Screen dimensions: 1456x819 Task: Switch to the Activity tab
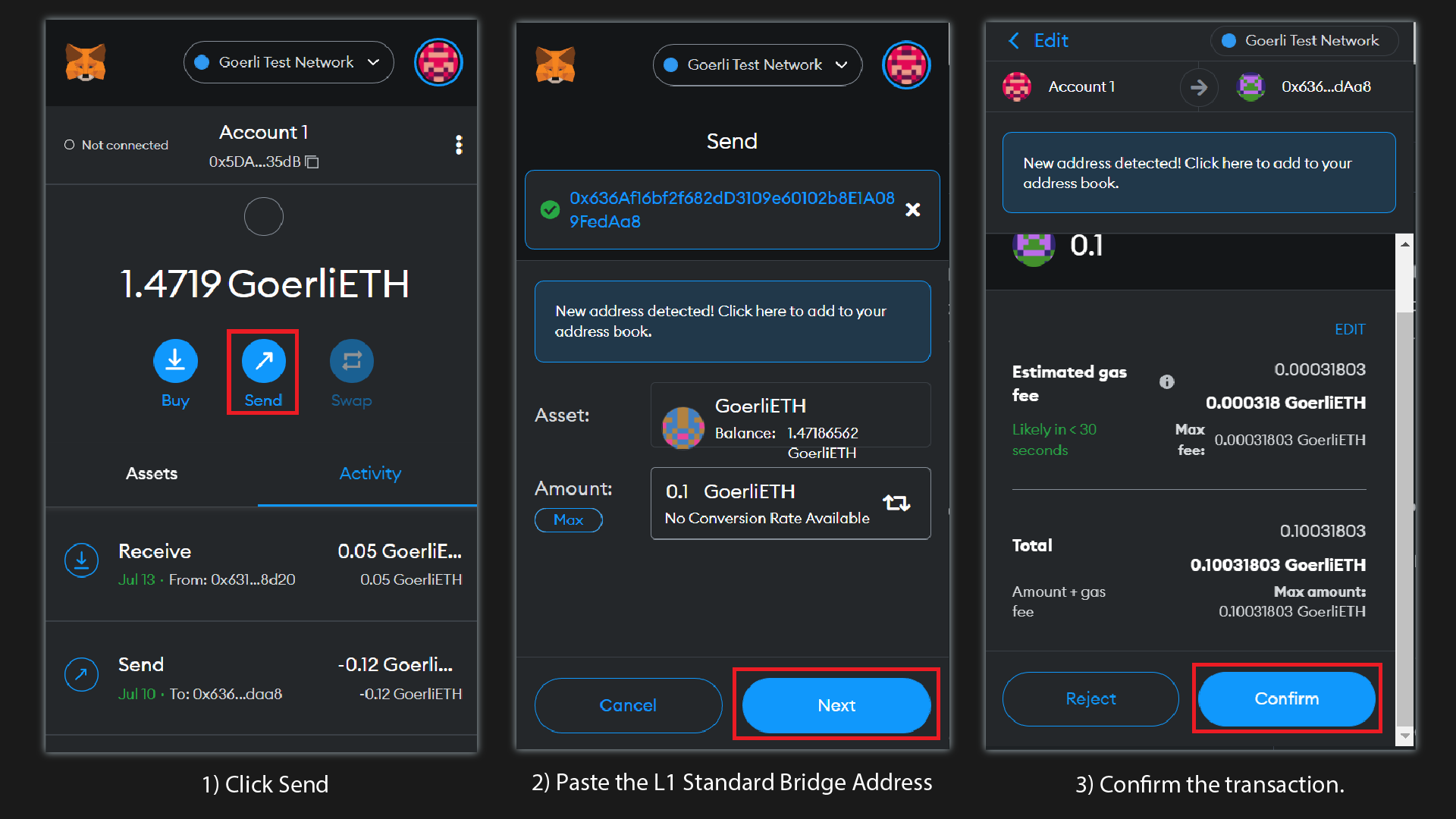point(370,473)
